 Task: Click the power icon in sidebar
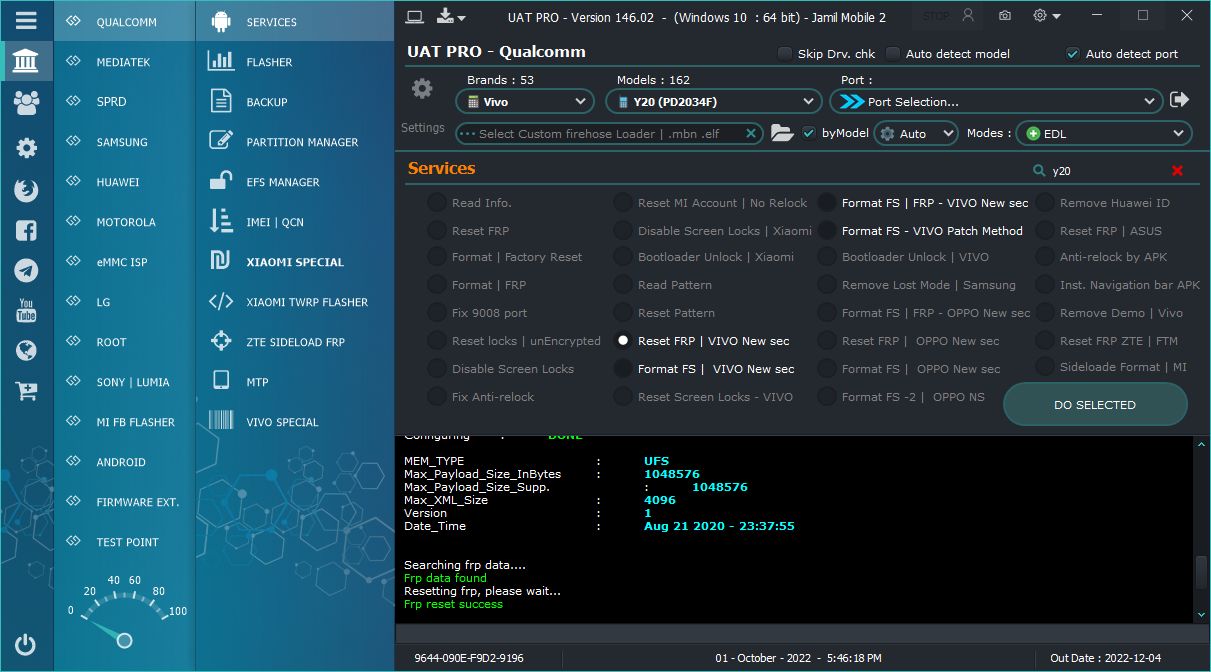tap(27, 645)
